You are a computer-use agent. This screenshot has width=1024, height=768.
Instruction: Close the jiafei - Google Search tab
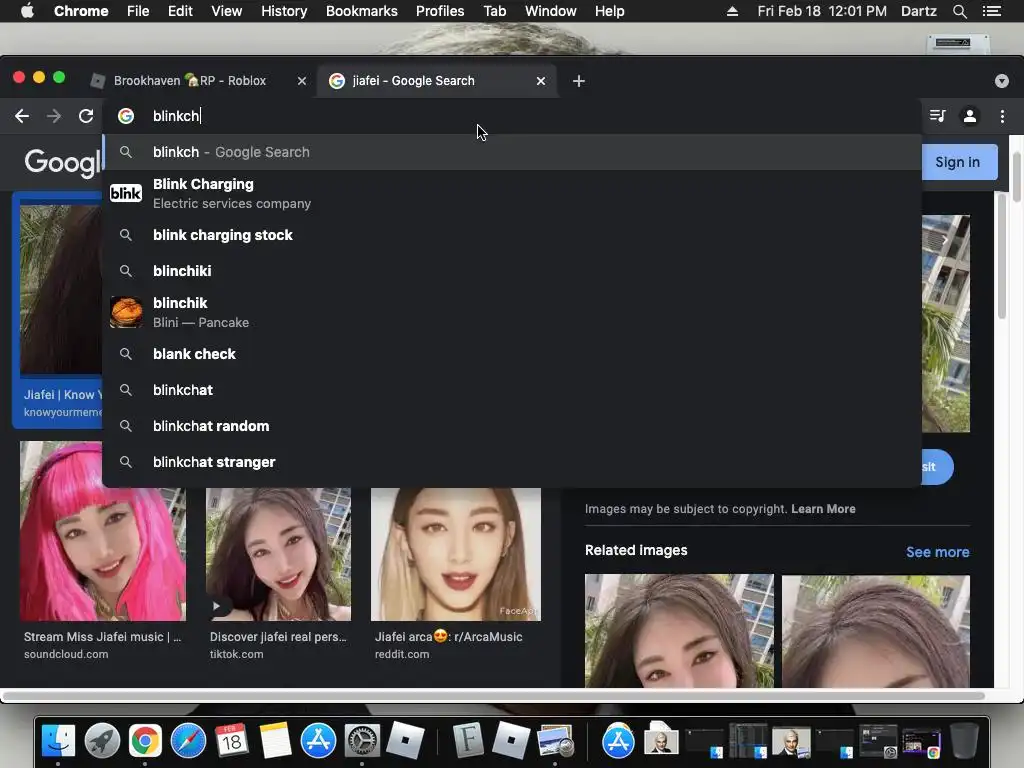tap(541, 81)
